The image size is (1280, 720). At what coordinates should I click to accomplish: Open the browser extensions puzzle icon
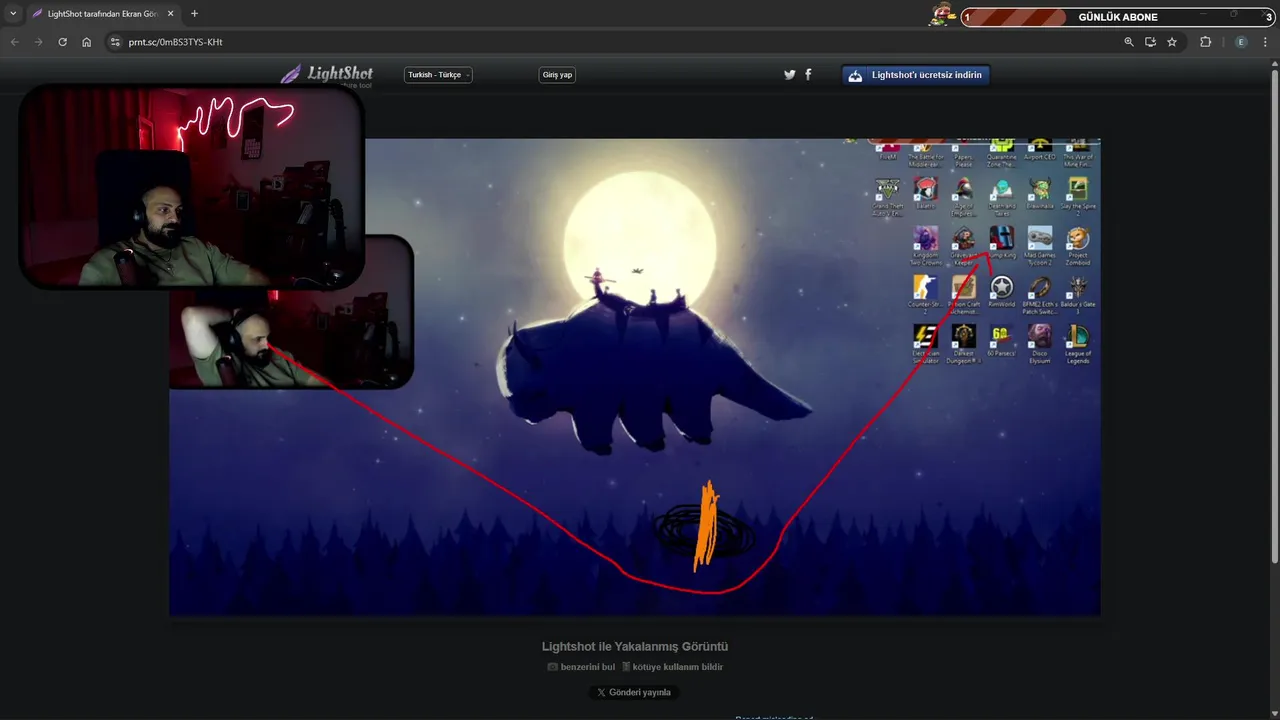pos(1205,42)
